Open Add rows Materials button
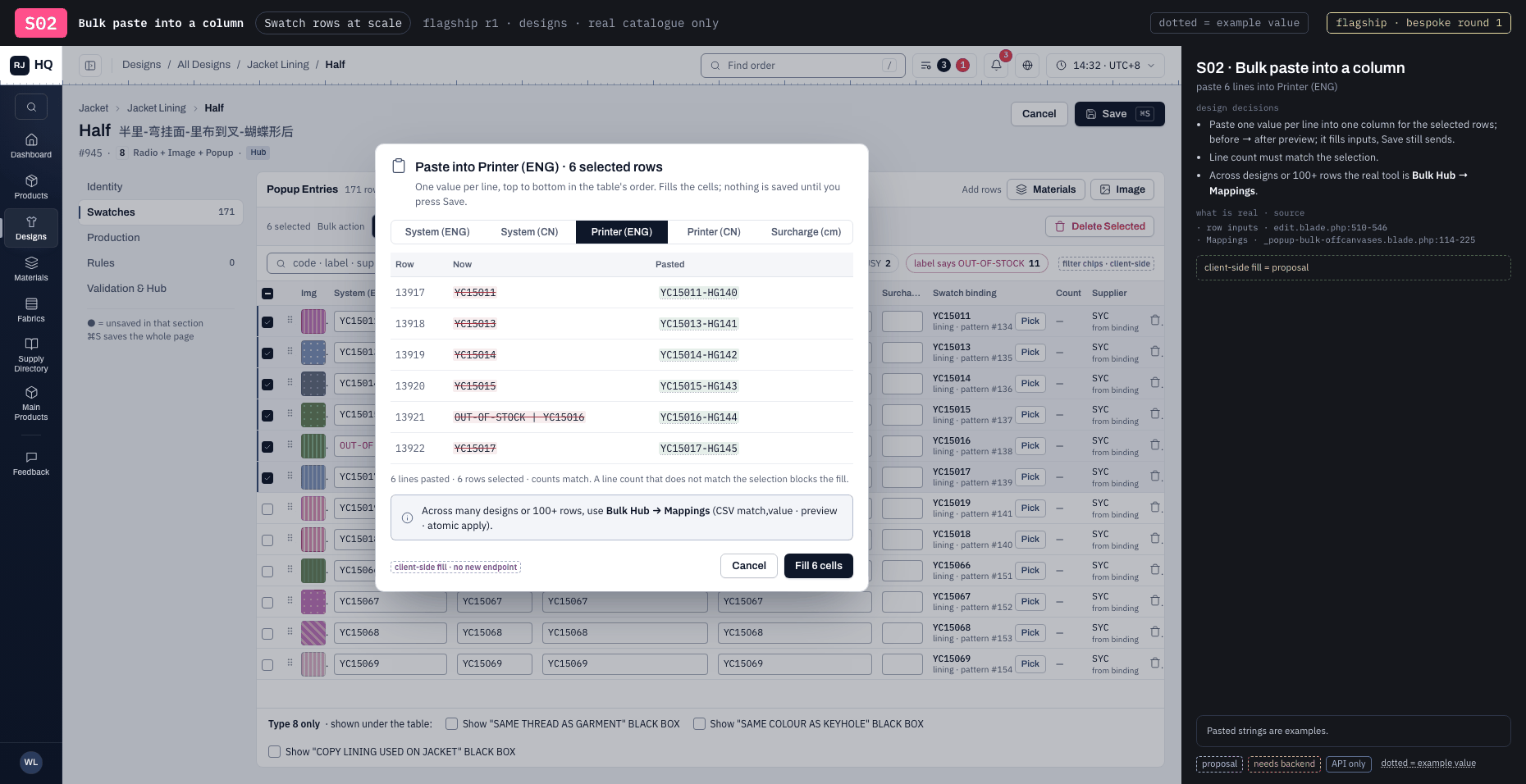This screenshot has width=1526, height=784. coord(1046,189)
